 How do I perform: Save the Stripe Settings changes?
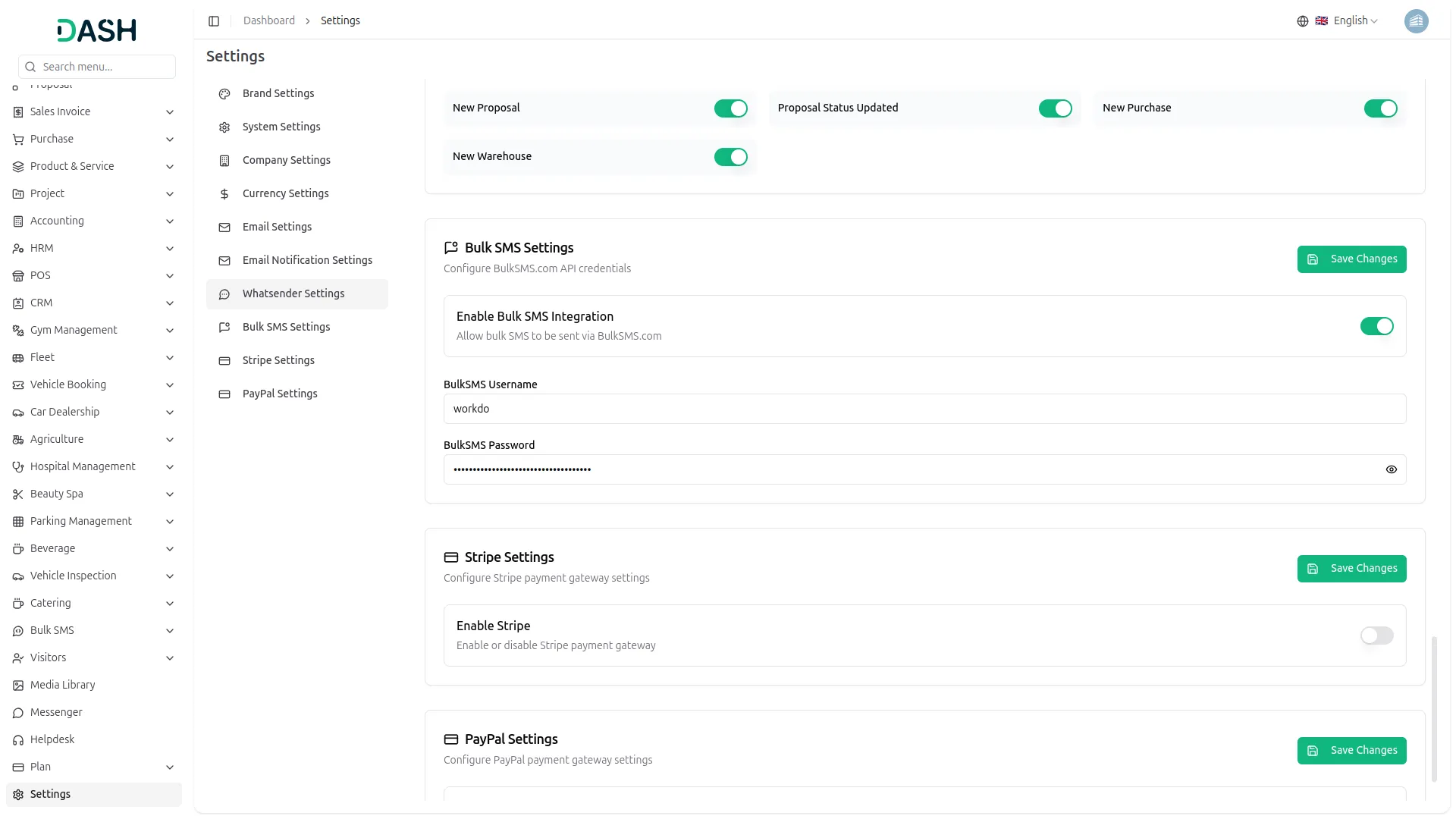click(x=1352, y=569)
